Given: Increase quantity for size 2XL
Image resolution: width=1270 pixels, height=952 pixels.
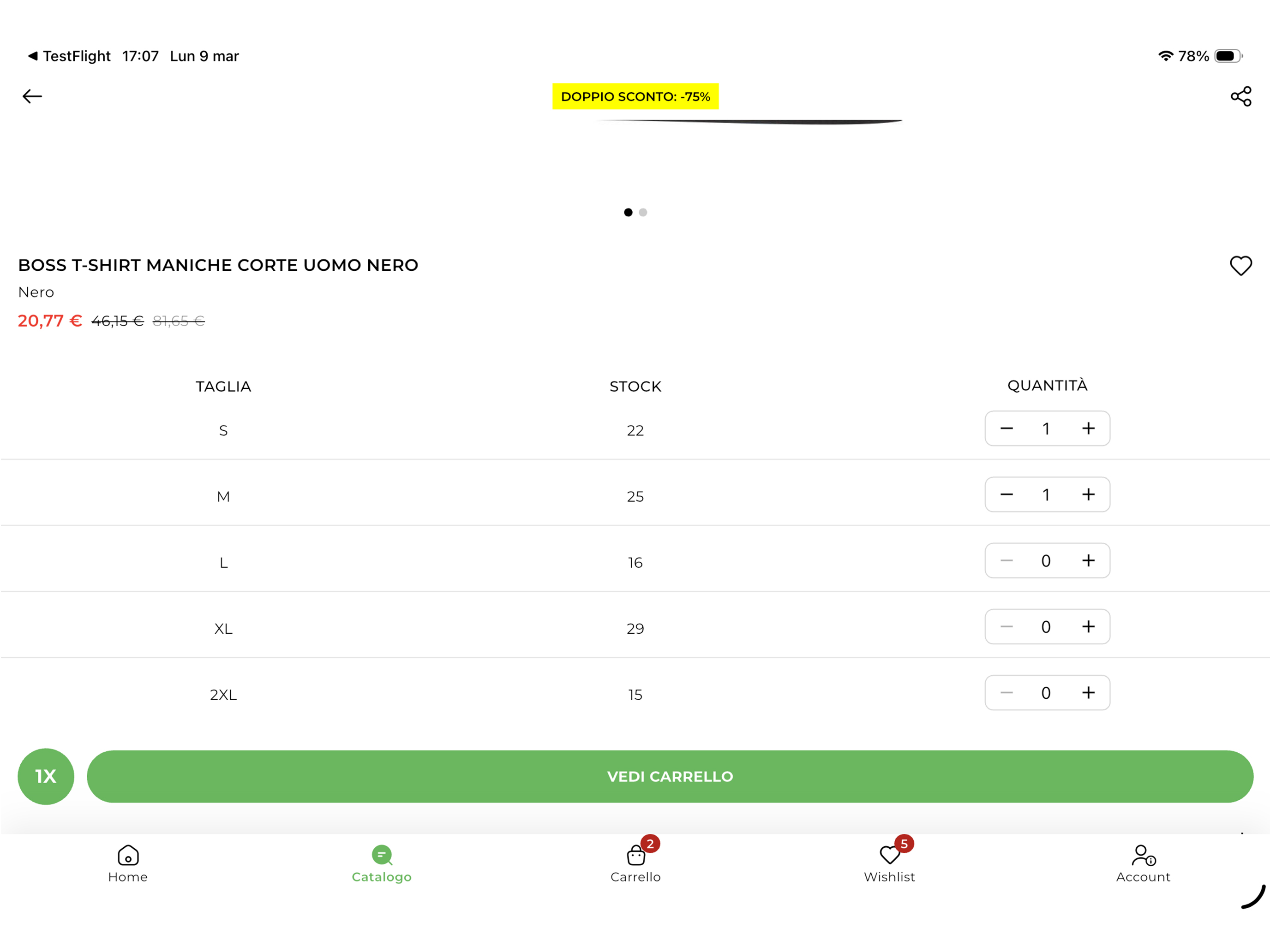Looking at the screenshot, I should pos(1088,693).
